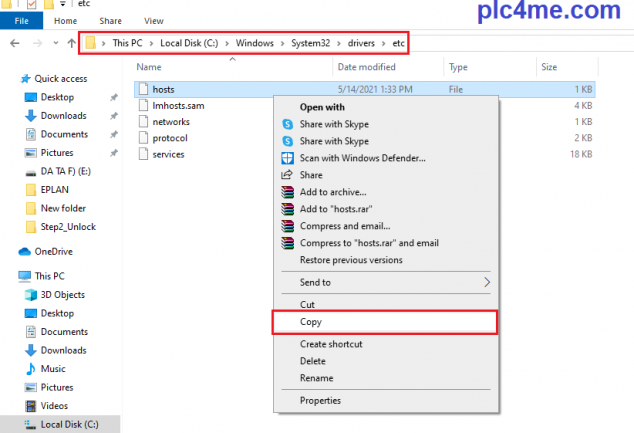
Task: Click the OneDrive cloud icon
Action: tap(26, 251)
